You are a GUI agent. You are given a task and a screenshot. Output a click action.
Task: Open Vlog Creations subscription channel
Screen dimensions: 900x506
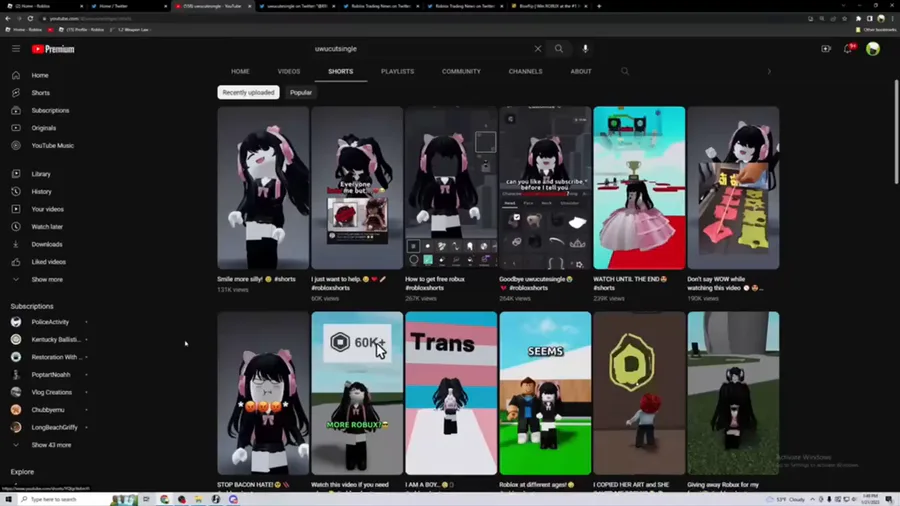tap(51, 392)
